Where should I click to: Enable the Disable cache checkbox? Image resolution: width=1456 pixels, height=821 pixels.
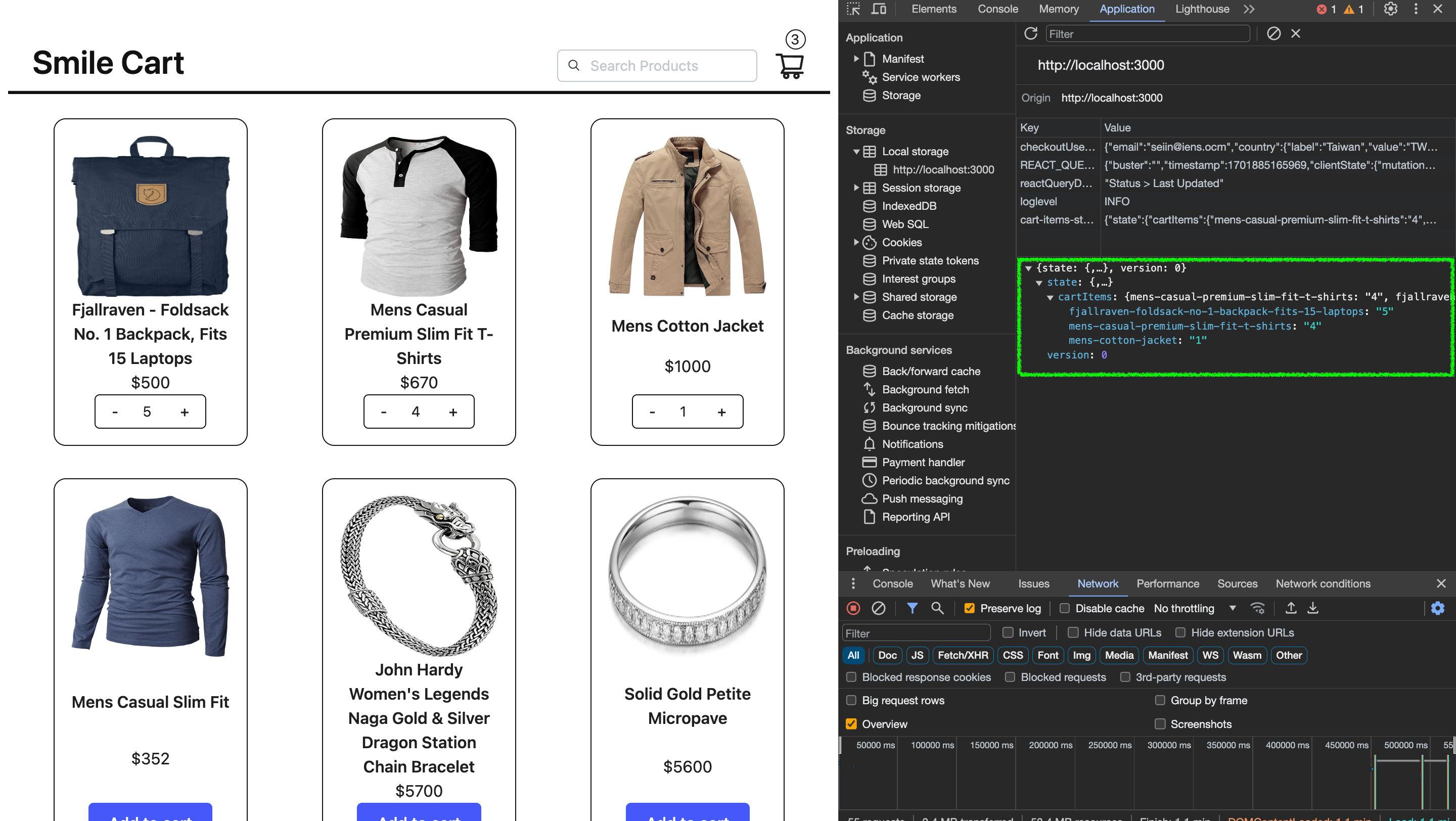[x=1062, y=608]
